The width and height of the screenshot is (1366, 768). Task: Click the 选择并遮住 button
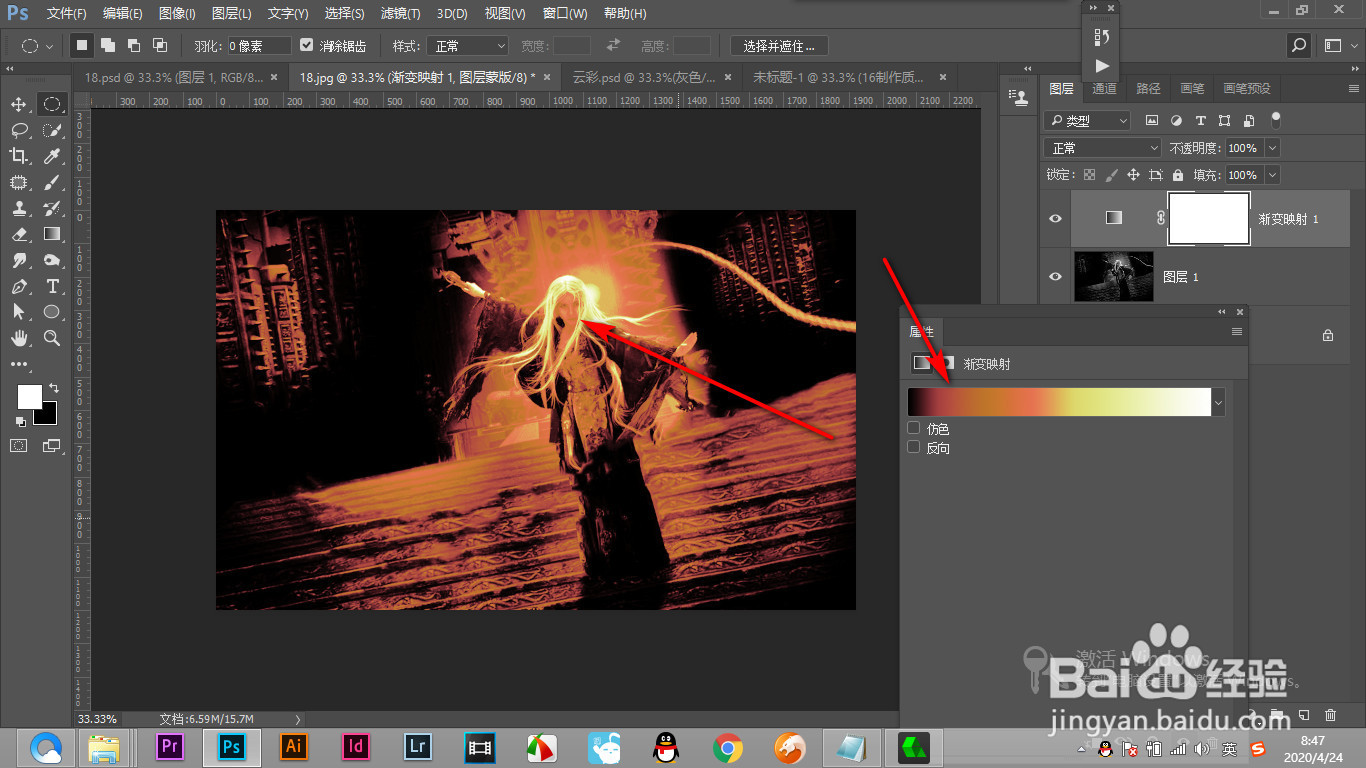point(779,46)
